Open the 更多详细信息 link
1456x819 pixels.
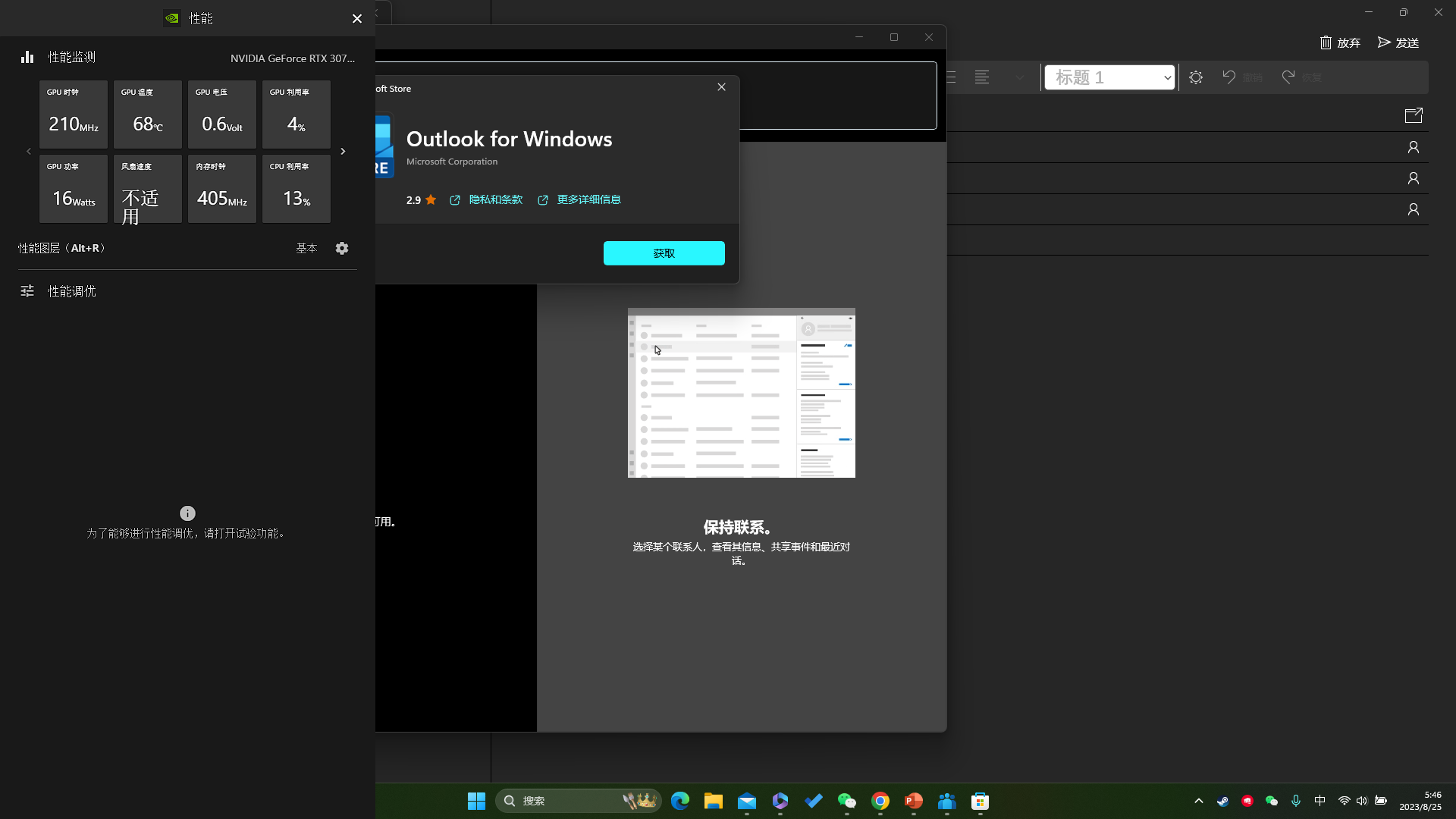588,199
